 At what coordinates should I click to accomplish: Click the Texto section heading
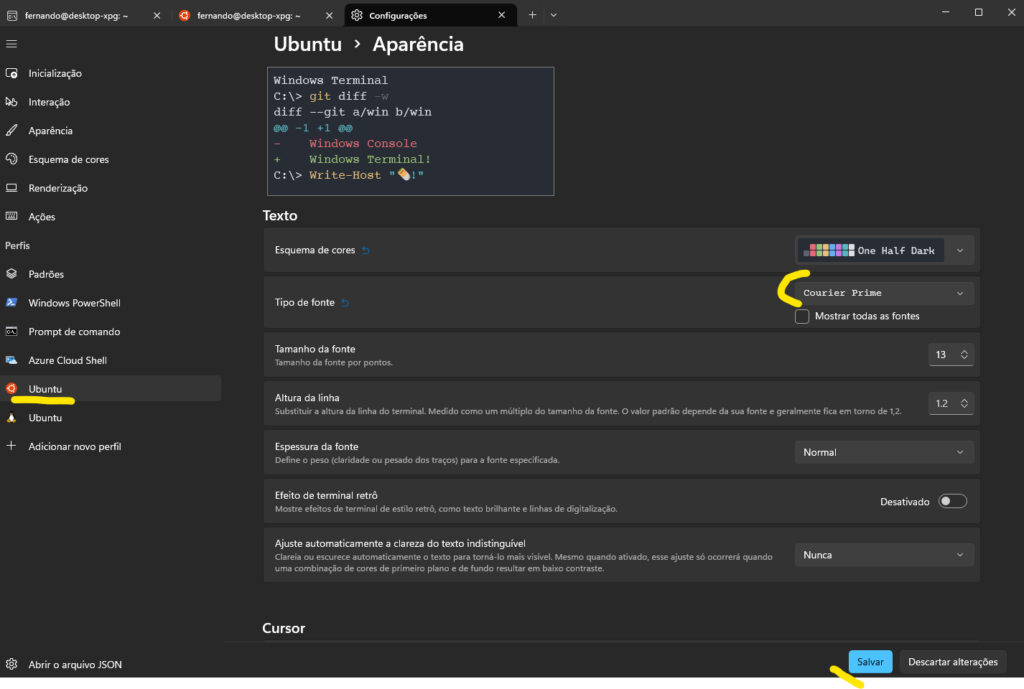280,216
